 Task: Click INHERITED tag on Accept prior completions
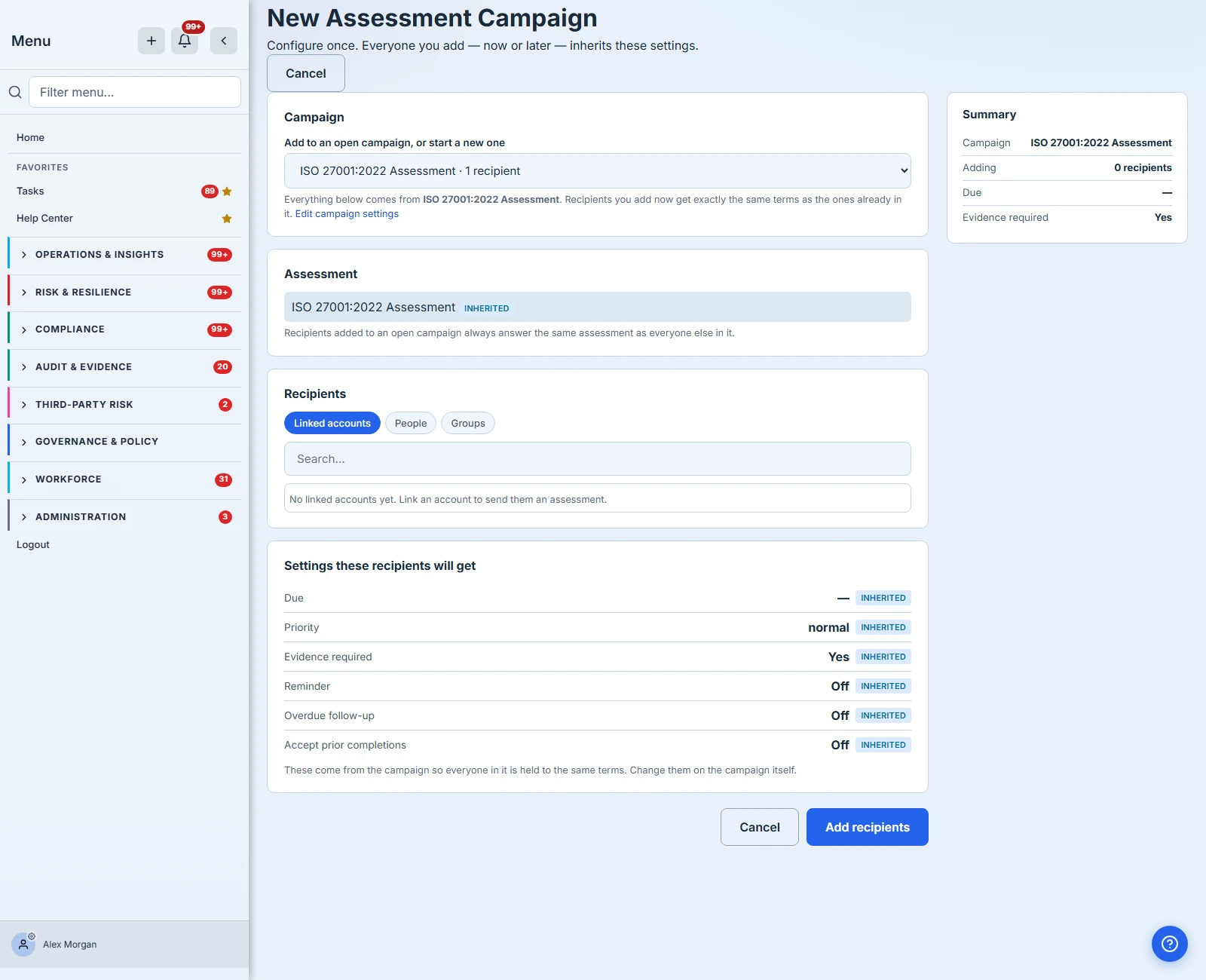click(883, 745)
